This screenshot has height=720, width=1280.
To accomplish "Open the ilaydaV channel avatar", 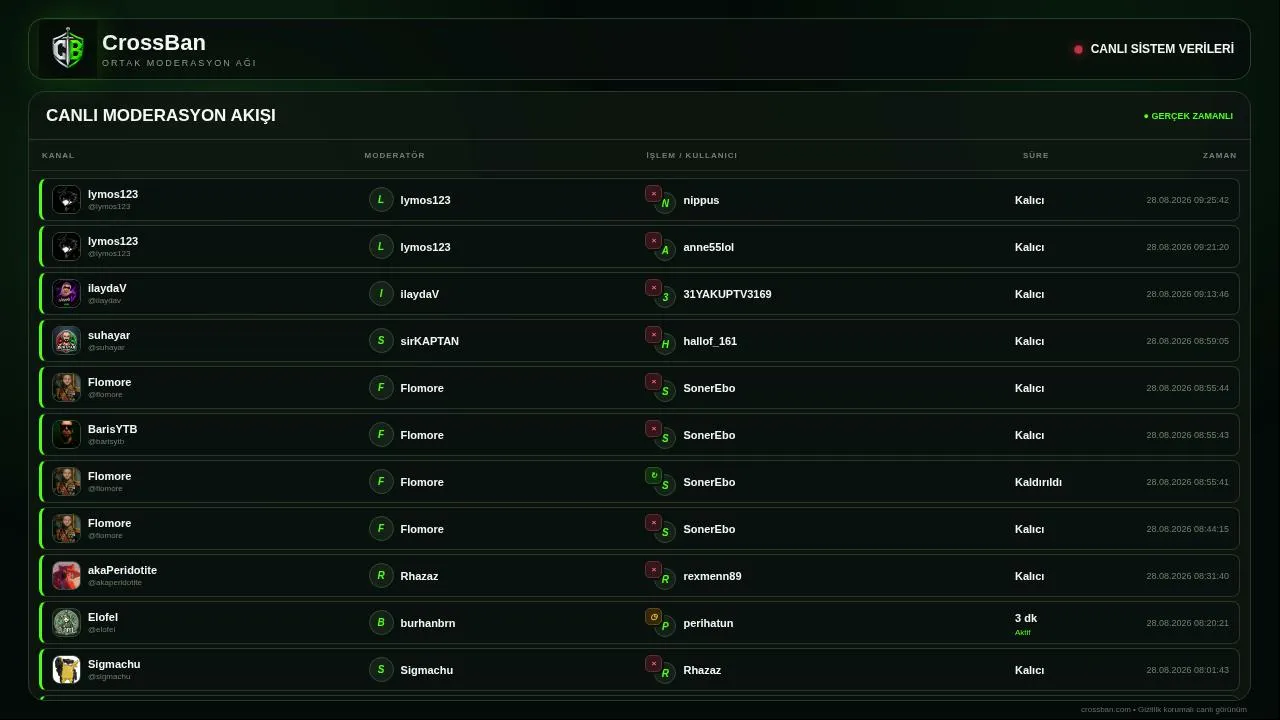I will click(x=66, y=294).
